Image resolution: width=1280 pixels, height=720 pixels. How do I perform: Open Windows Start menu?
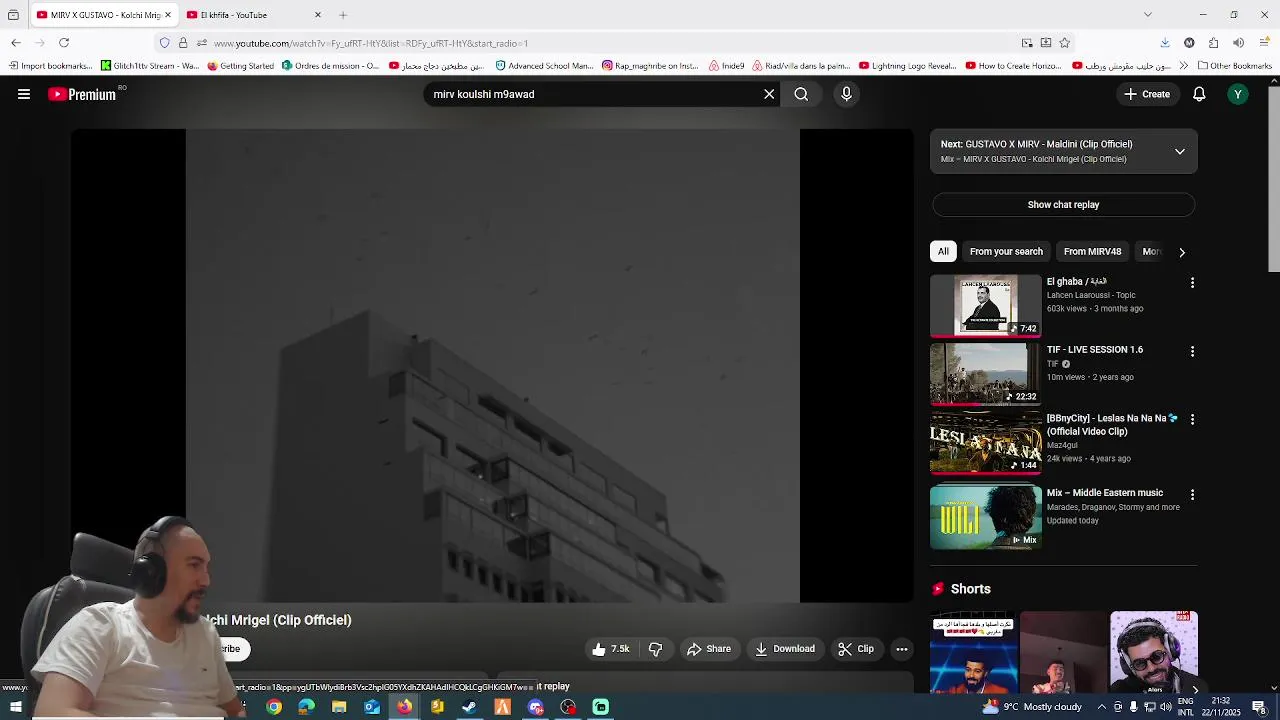(x=16, y=707)
